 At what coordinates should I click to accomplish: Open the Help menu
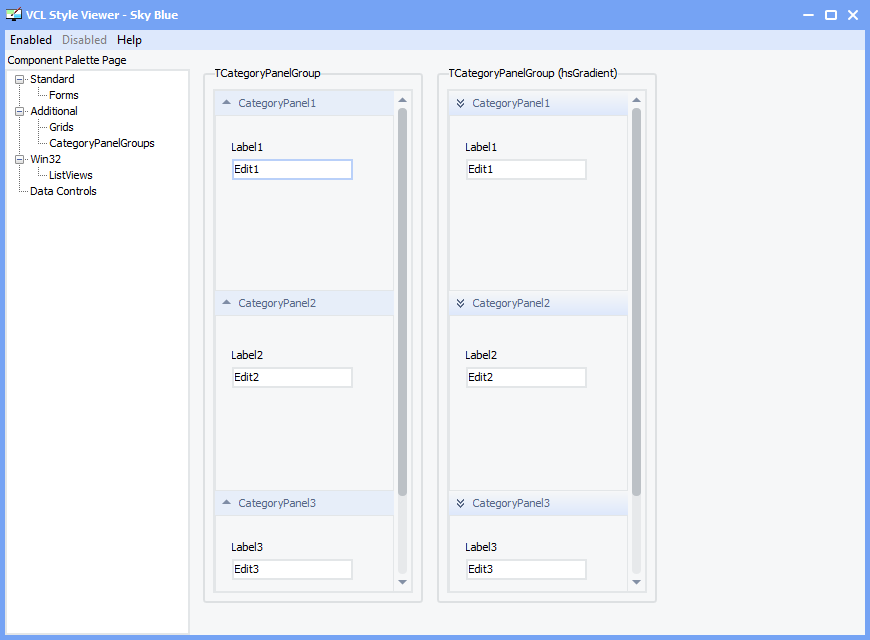(x=129, y=40)
